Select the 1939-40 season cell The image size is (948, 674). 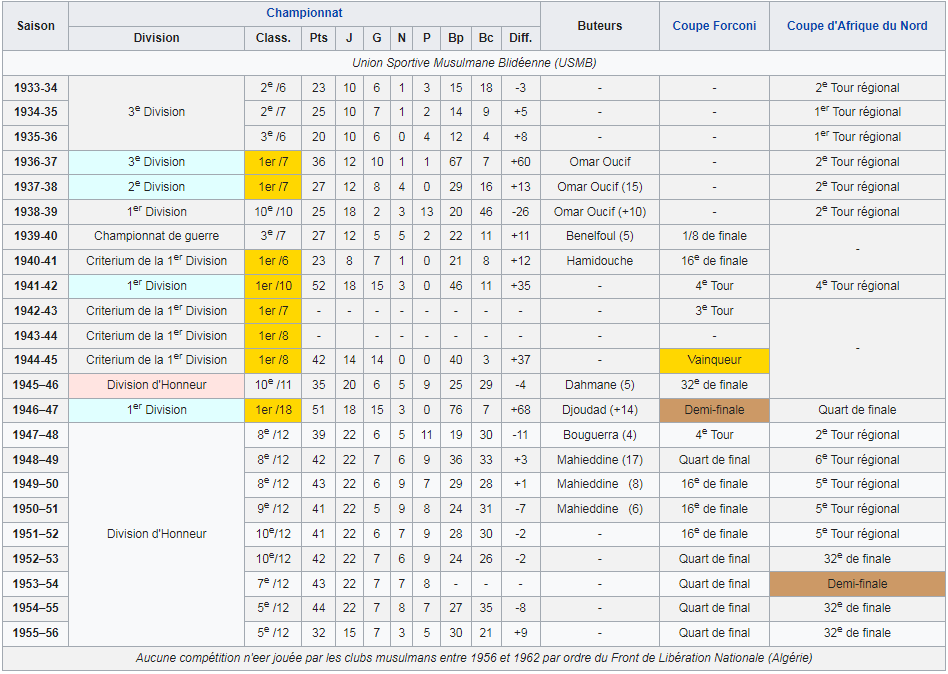coord(36,236)
